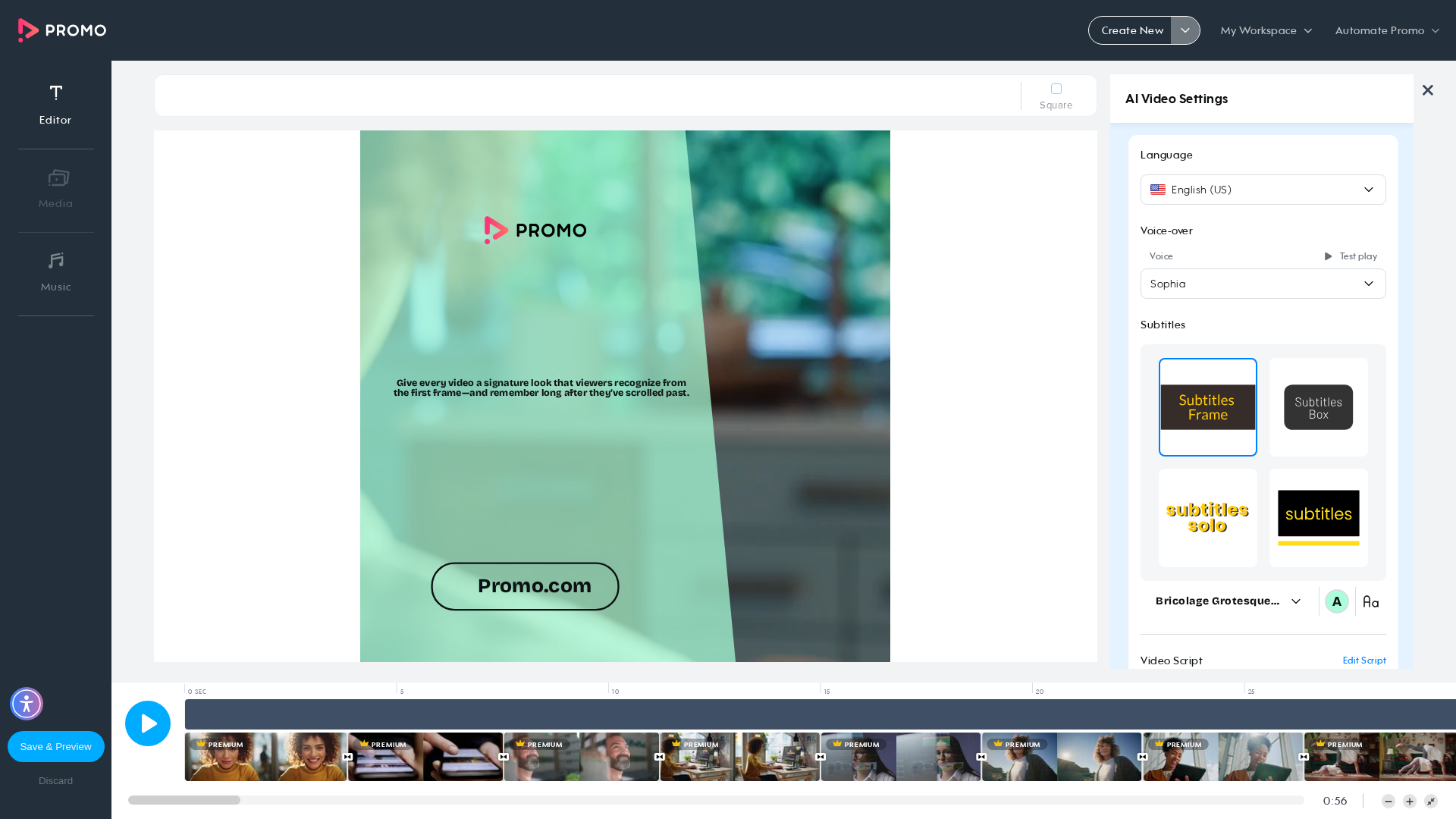Play the video timeline
This screenshot has width=1456, height=819.
(148, 723)
